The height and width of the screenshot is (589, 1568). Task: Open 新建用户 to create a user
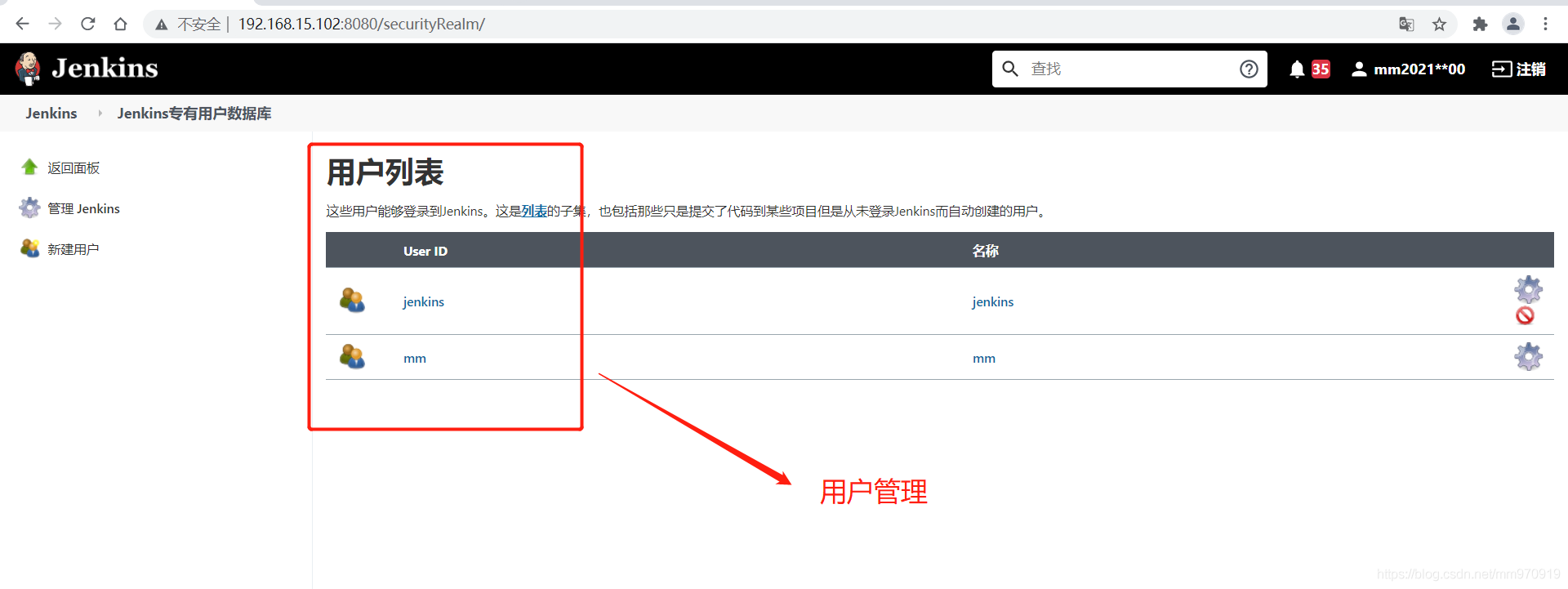73,249
